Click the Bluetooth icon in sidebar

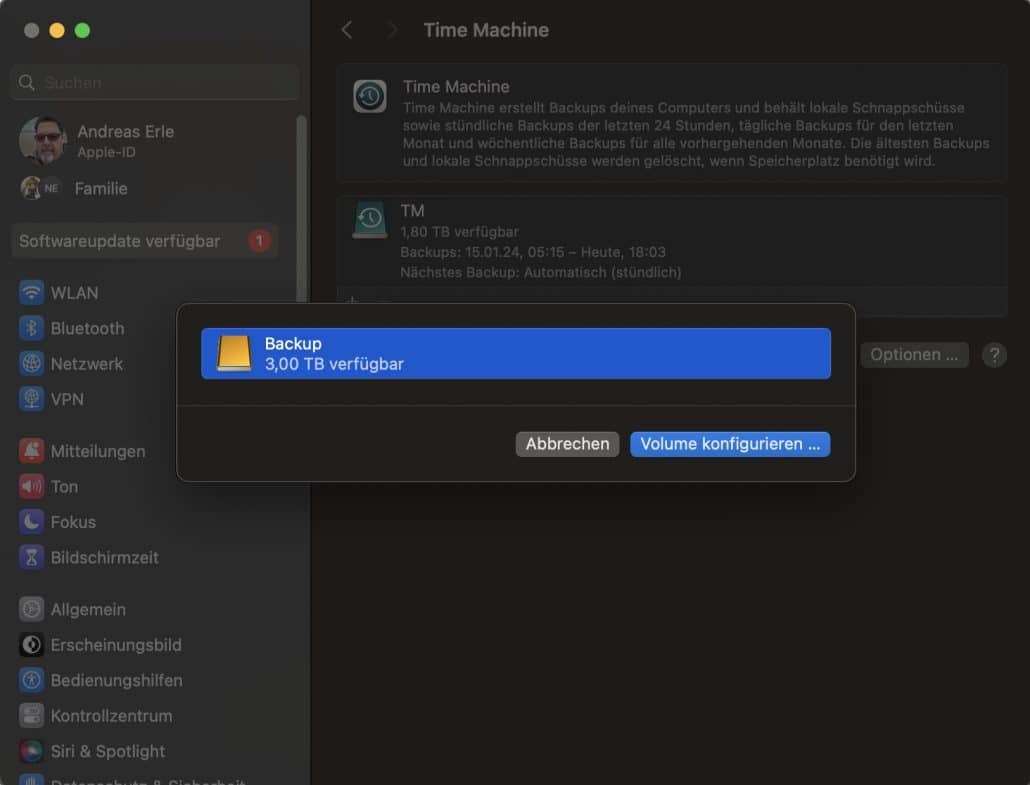click(31, 328)
